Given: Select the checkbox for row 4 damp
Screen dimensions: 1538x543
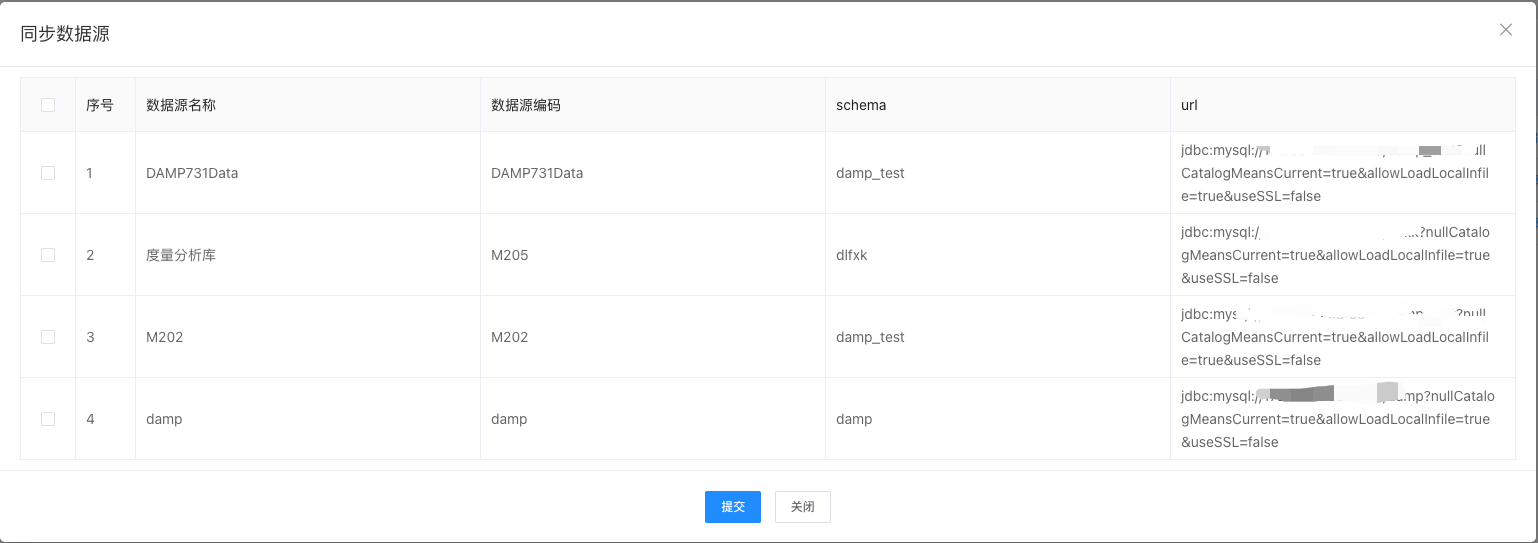Looking at the screenshot, I should tap(48, 419).
